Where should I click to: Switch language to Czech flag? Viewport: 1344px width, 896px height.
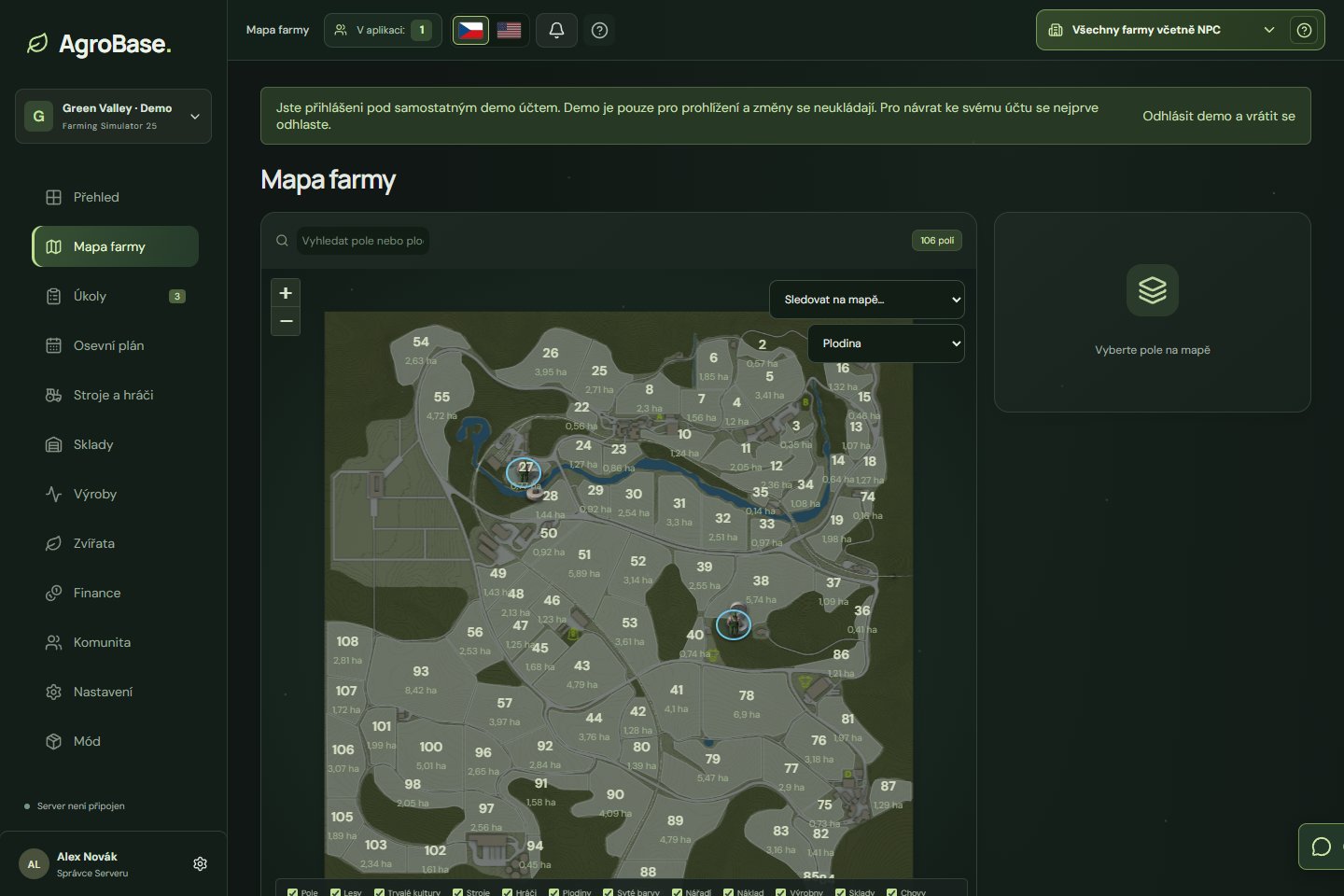click(470, 30)
